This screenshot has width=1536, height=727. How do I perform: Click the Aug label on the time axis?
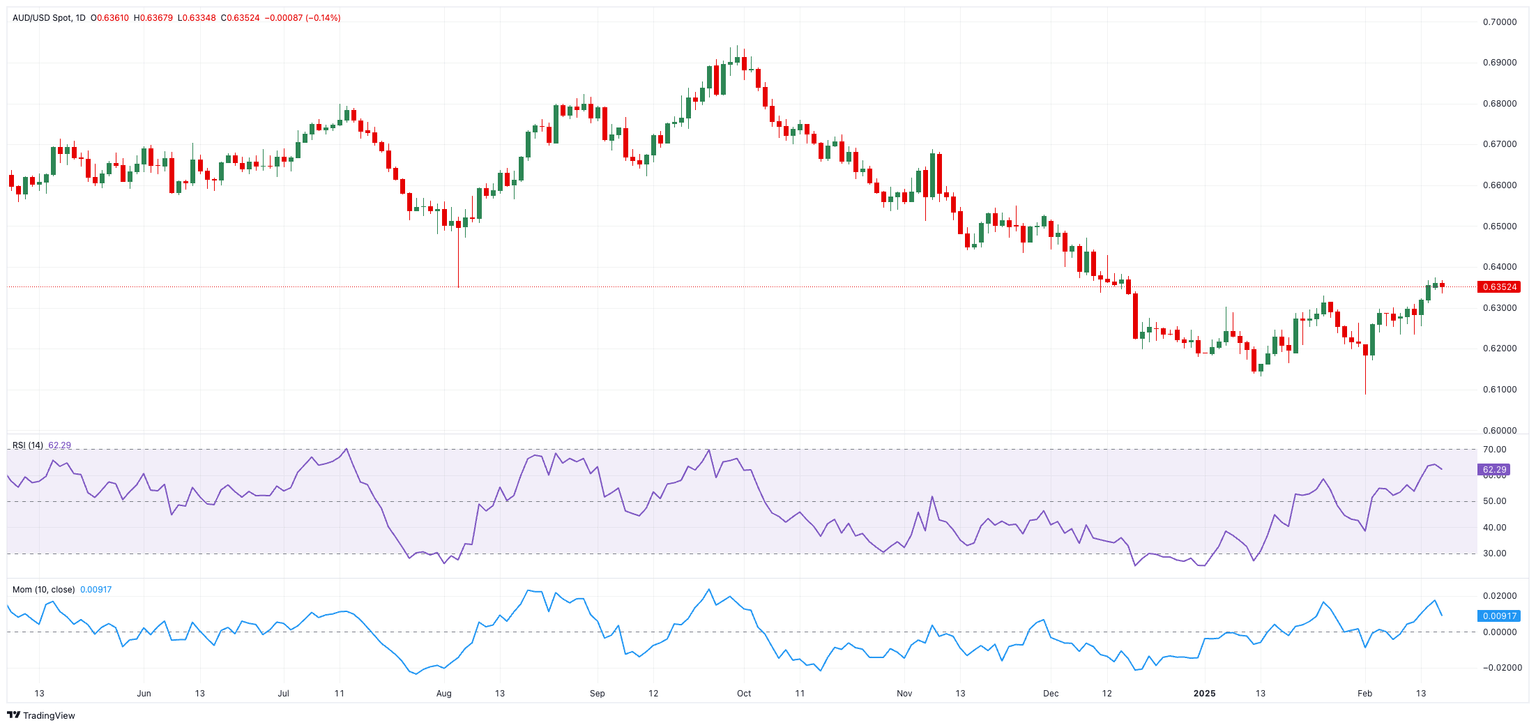(445, 692)
